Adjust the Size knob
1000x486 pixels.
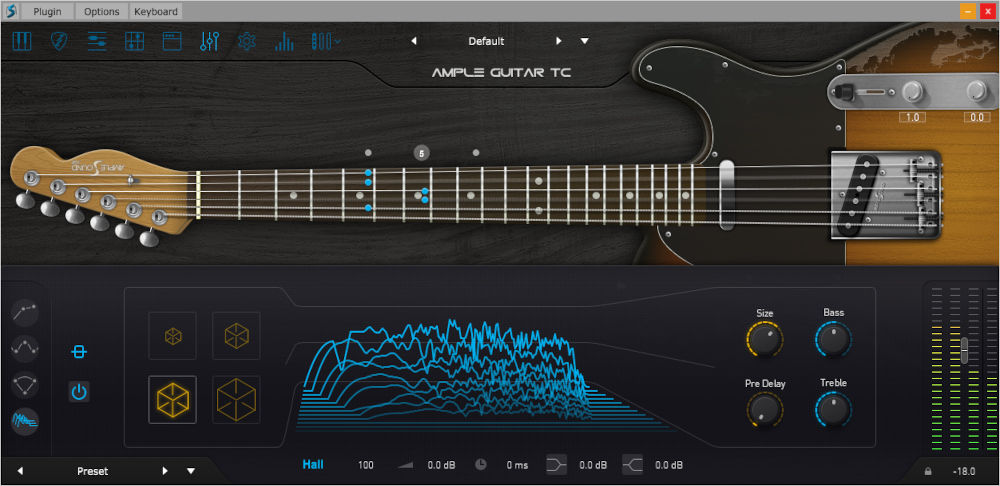764,339
